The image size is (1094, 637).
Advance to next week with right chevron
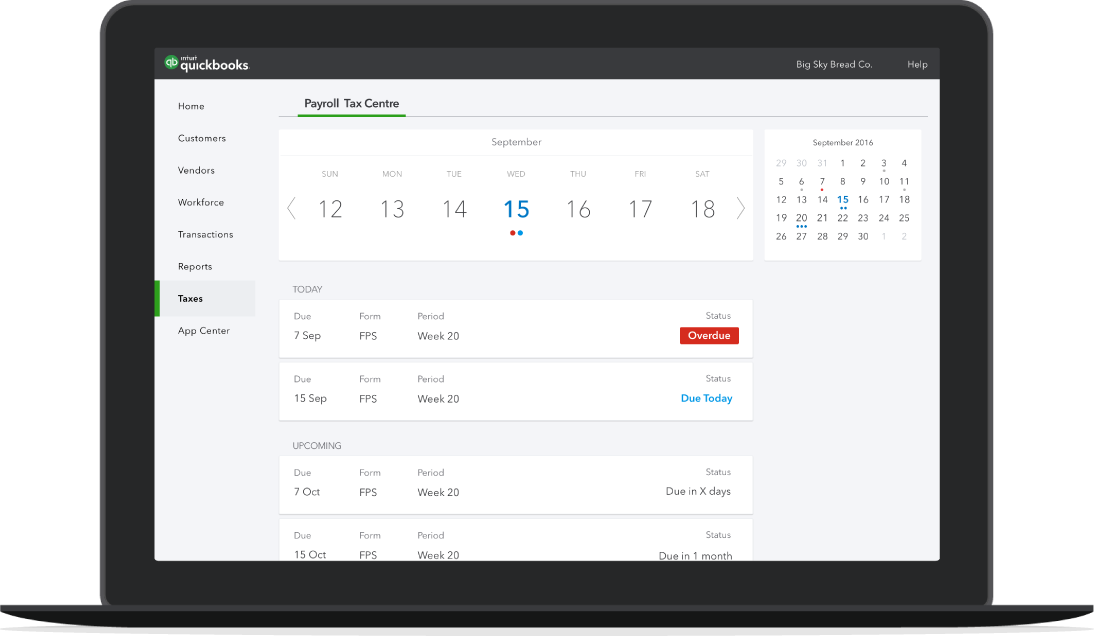740,208
